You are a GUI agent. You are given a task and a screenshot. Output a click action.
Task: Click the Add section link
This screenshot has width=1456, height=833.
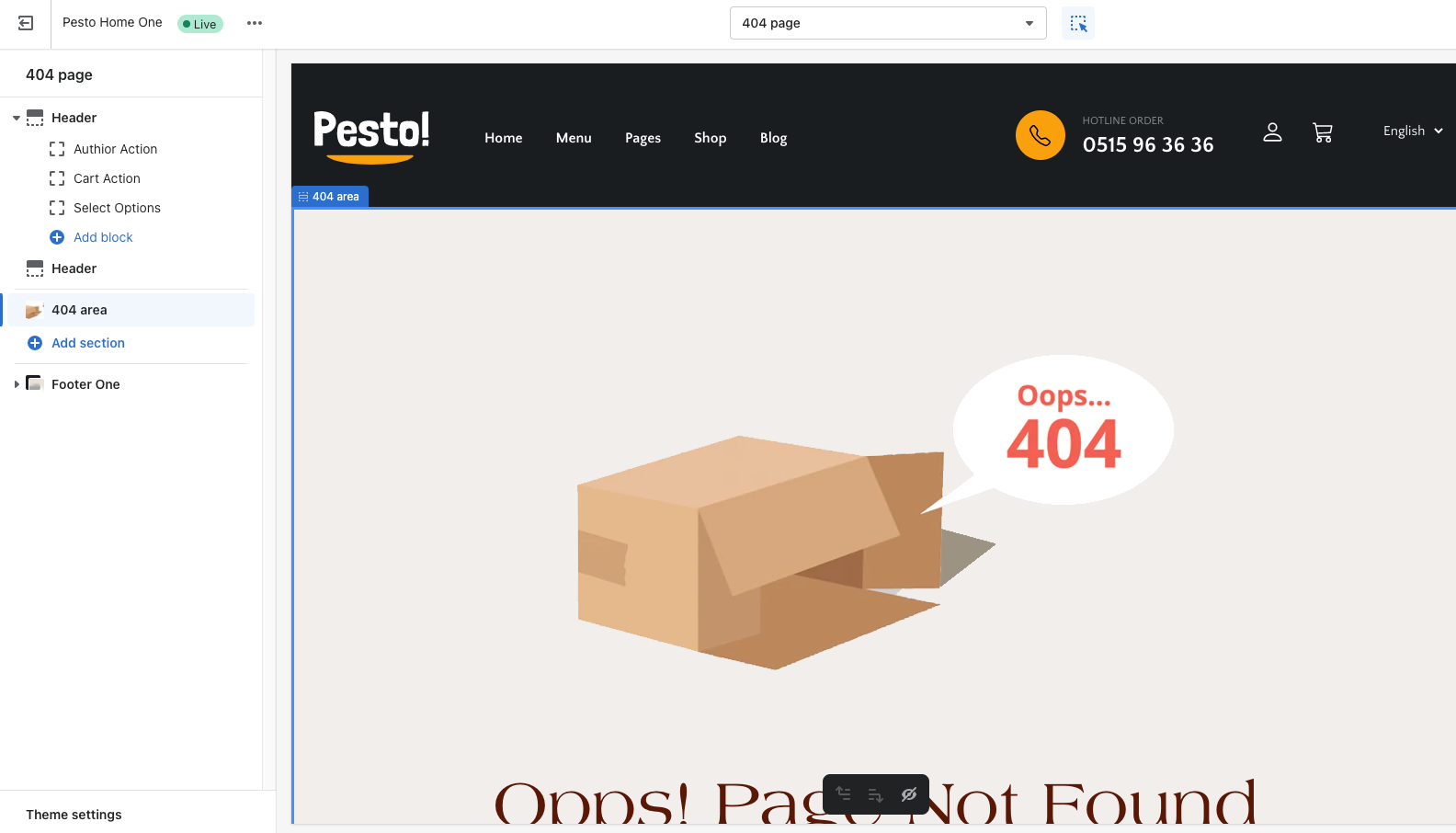tap(88, 343)
